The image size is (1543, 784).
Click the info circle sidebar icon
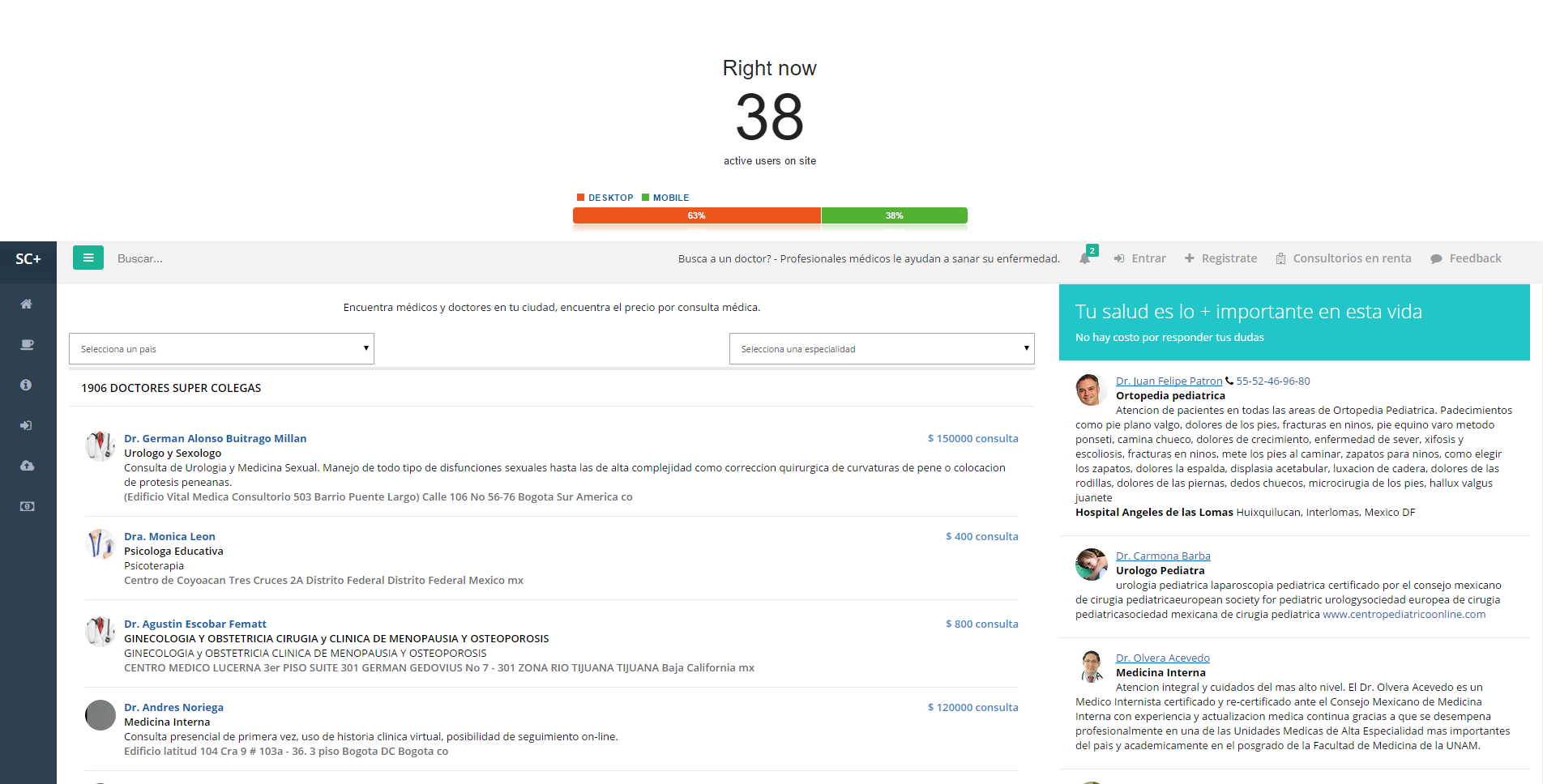pyautogui.click(x=26, y=385)
